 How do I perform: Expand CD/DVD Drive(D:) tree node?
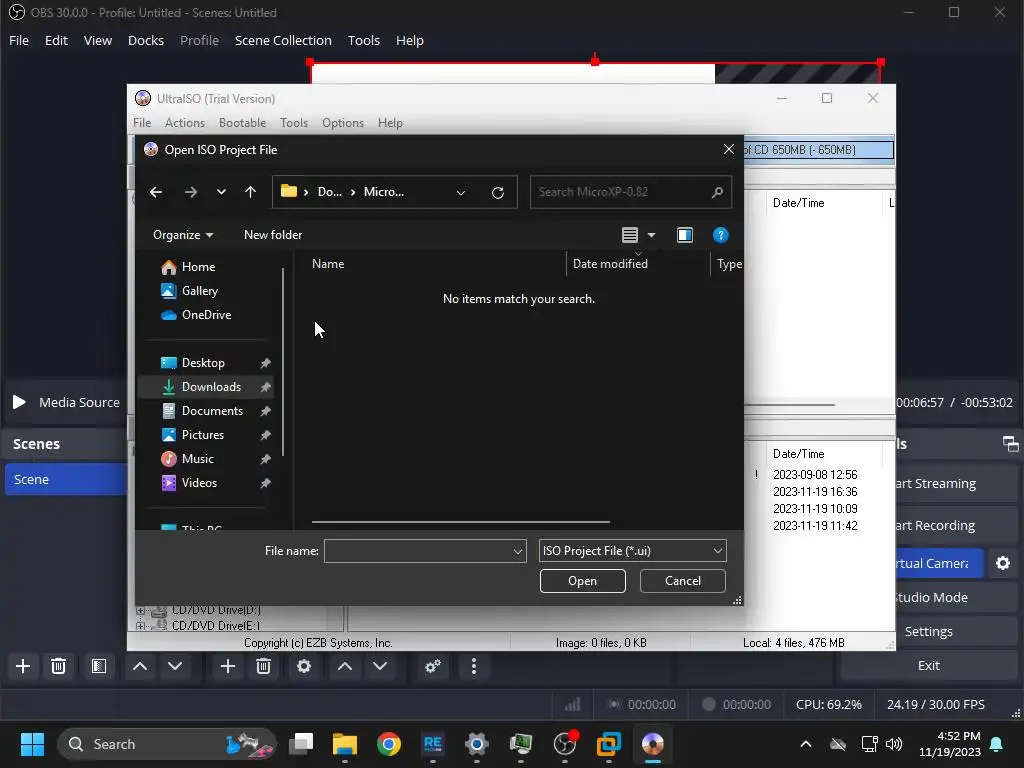(140, 611)
